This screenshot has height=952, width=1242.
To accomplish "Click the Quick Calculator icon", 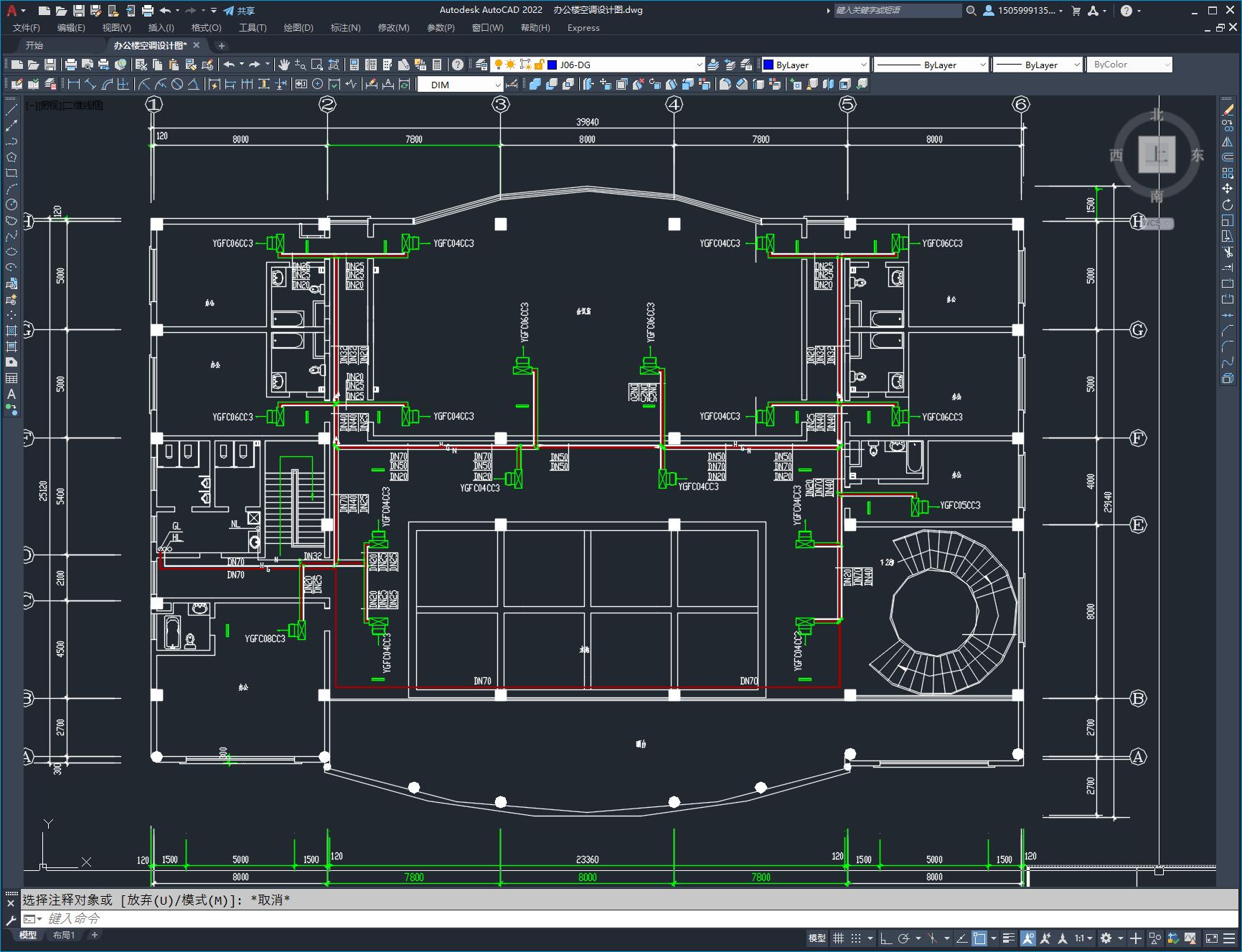I will (437, 65).
